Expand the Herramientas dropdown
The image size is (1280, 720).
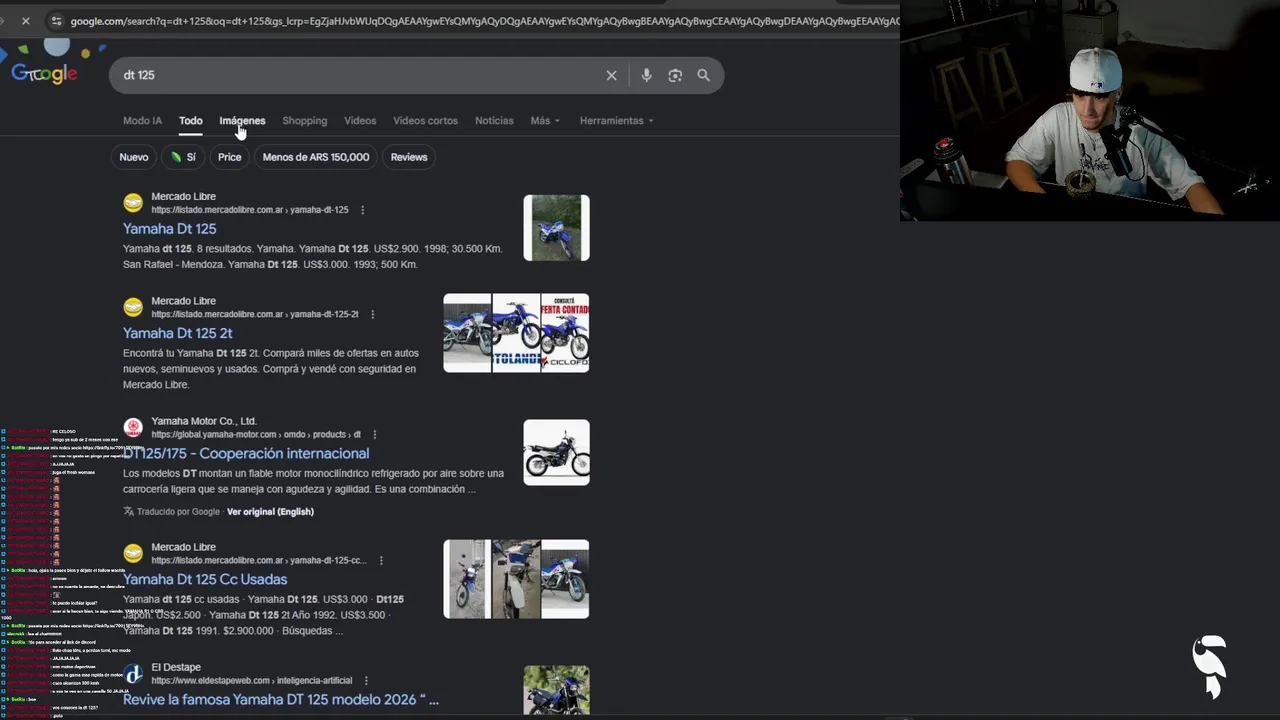point(616,121)
